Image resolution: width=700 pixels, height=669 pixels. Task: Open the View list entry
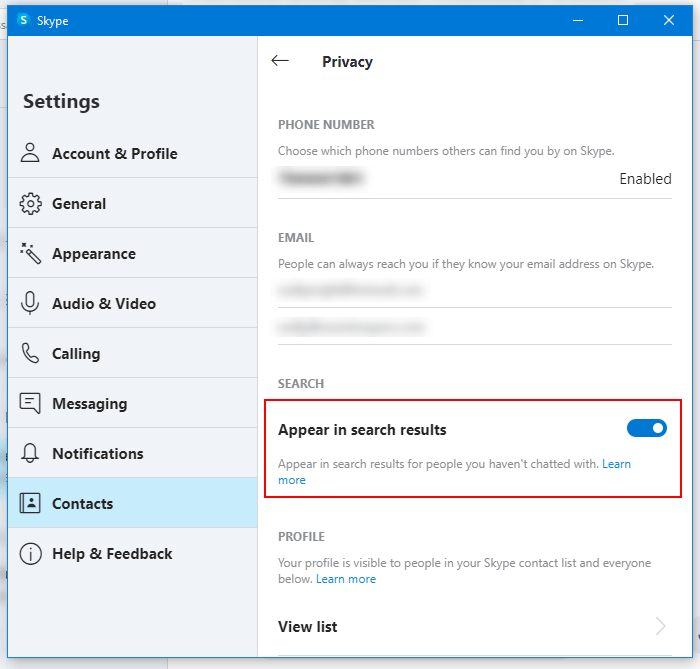pyautogui.click(x=475, y=627)
